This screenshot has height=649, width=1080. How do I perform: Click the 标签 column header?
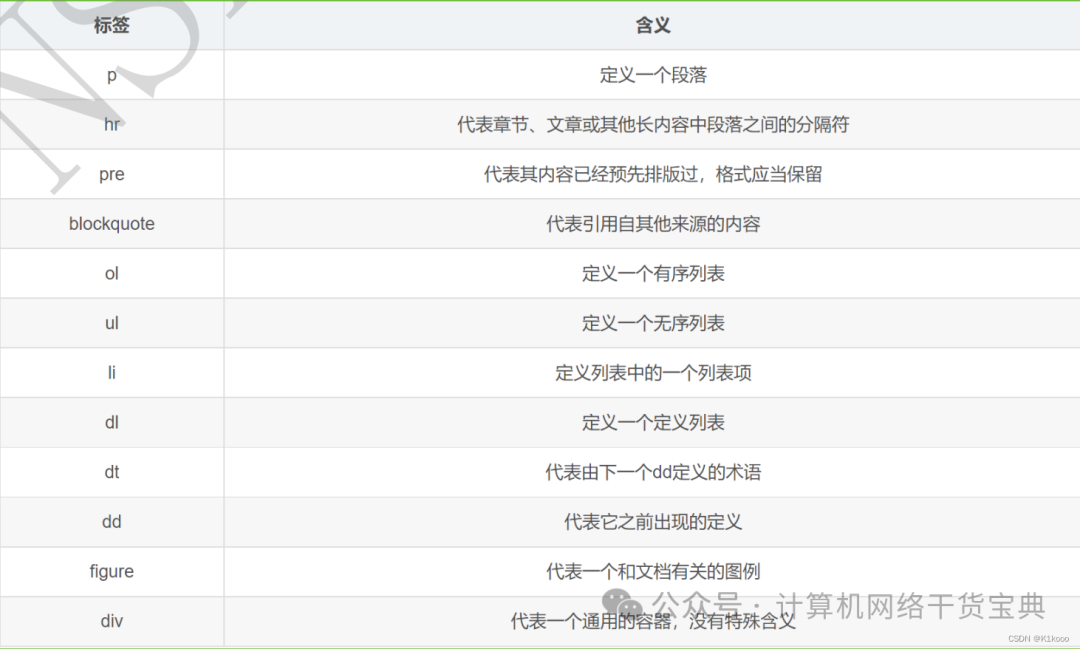[112, 25]
